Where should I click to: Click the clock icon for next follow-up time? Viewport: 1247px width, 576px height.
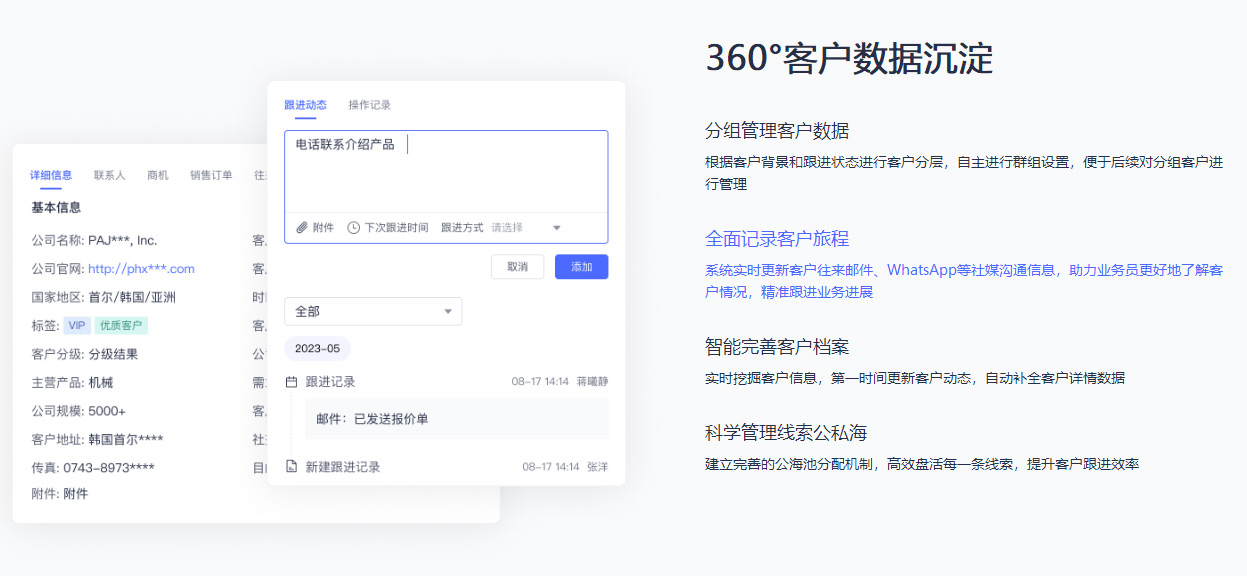pos(353,228)
